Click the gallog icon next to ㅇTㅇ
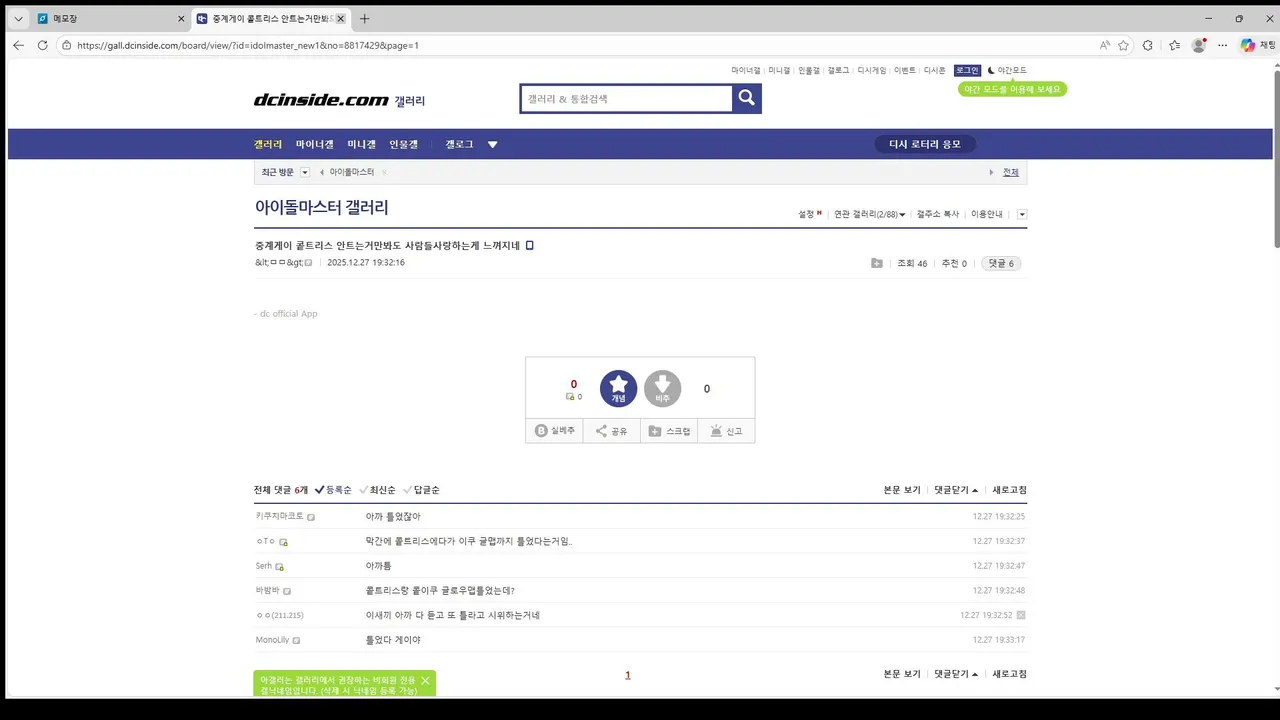This screenshot has width=1280, height=720. [x=283, y=542]
